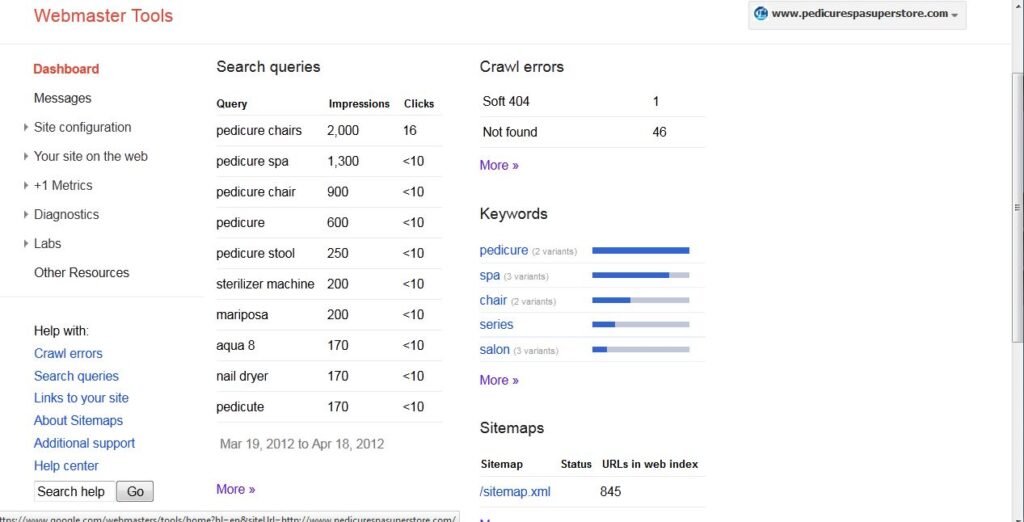1024x522 pixels.
Task: Click the Keywords section heading
Action: (513, 214)
